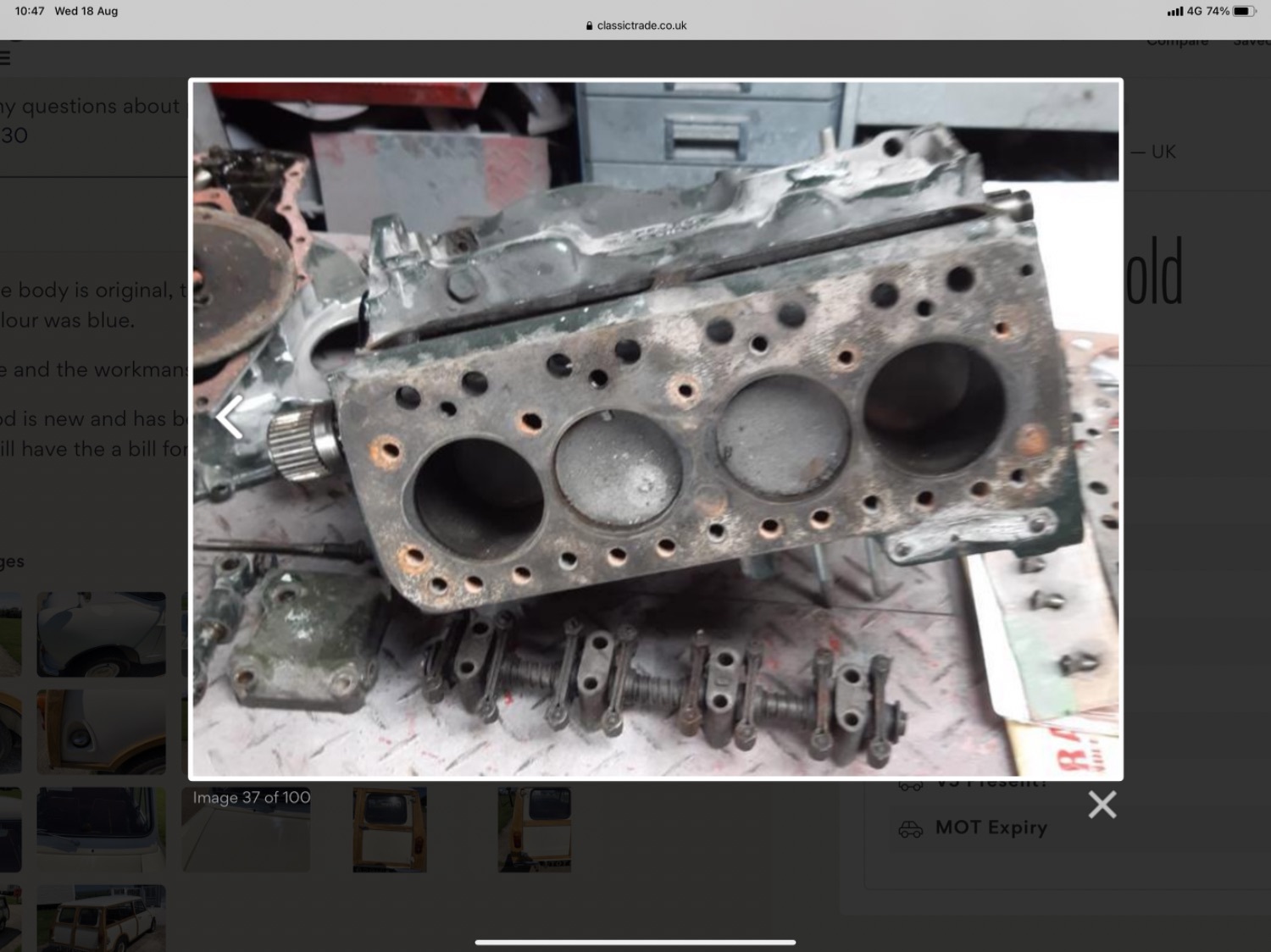Go to the previous image in lightbox
1271x952 pixels.
pos(230,417)
